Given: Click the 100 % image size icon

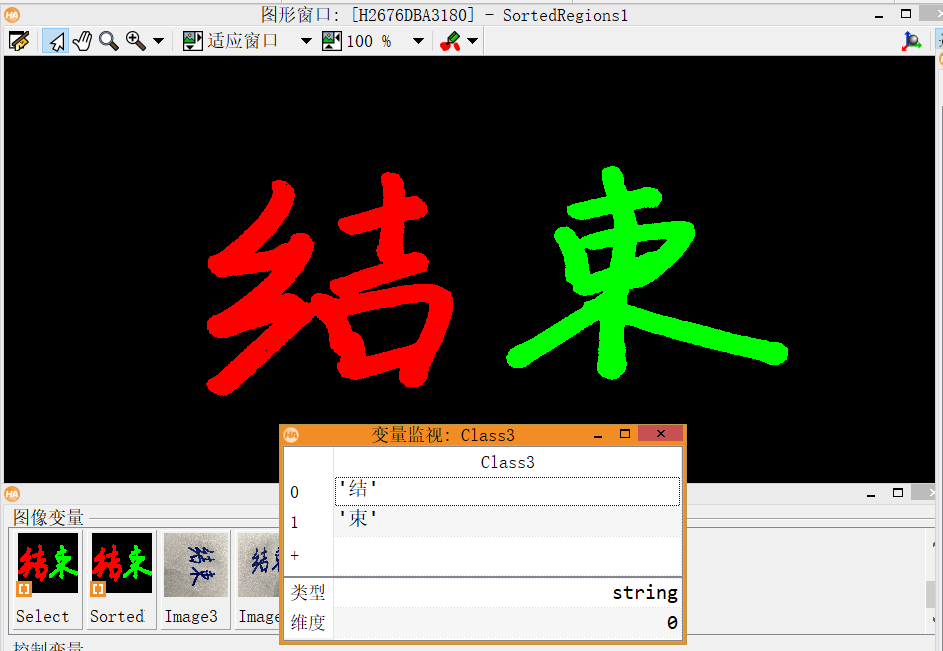Looking at the screenshot, I should [x=332, y=41].
